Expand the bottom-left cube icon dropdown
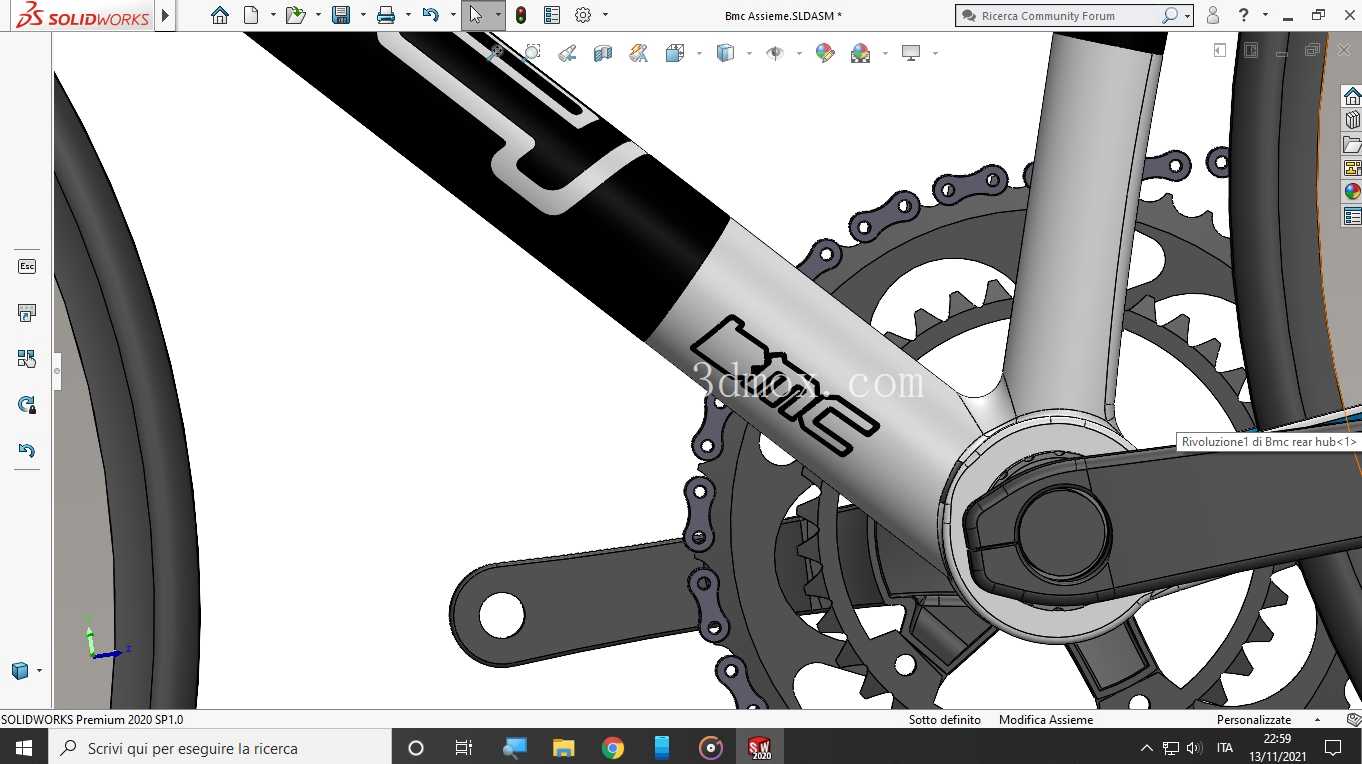The image size is (1362, 764). click(x=39, y=670)
